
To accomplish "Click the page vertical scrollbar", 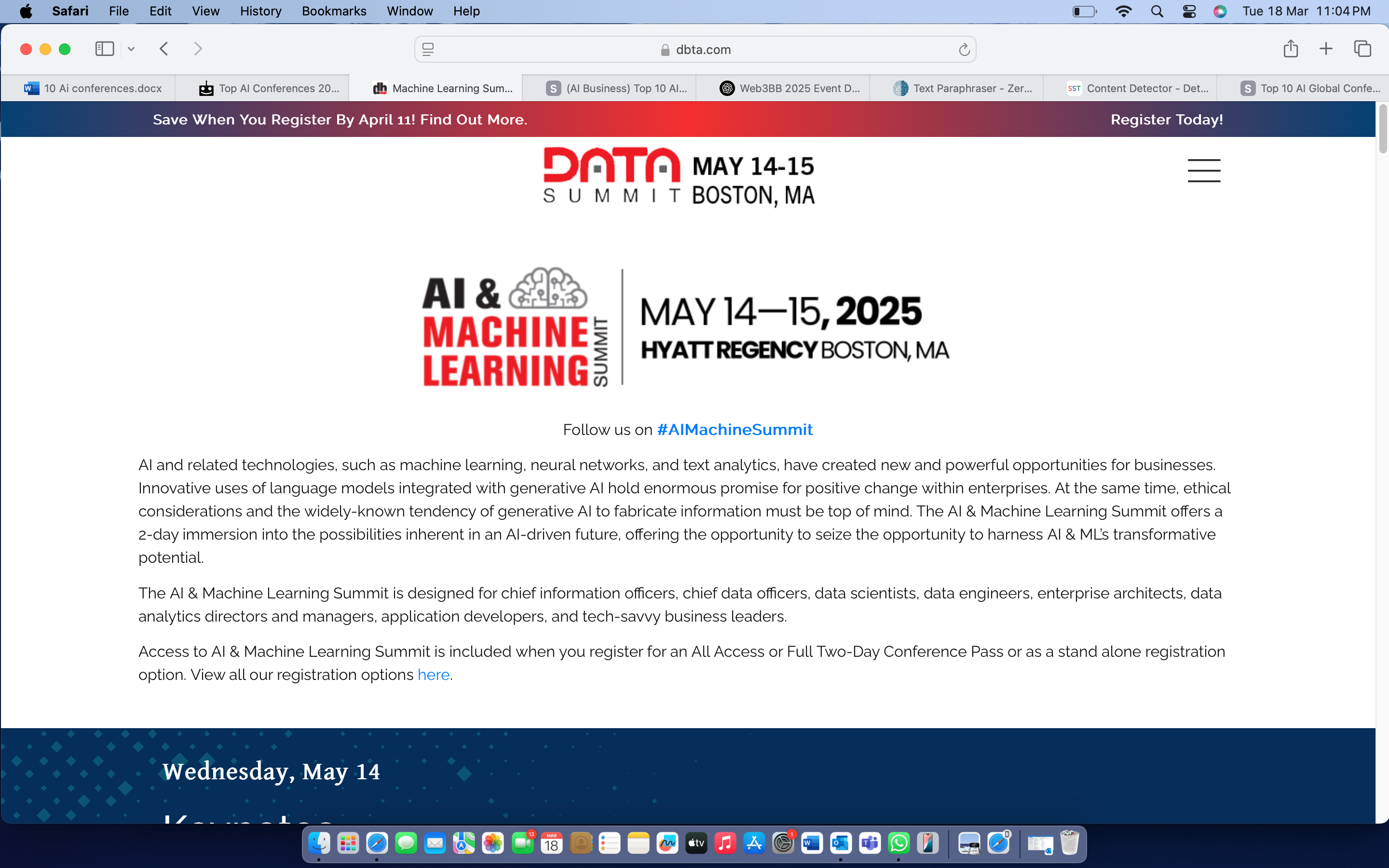I will click(x=1382, y=129).
